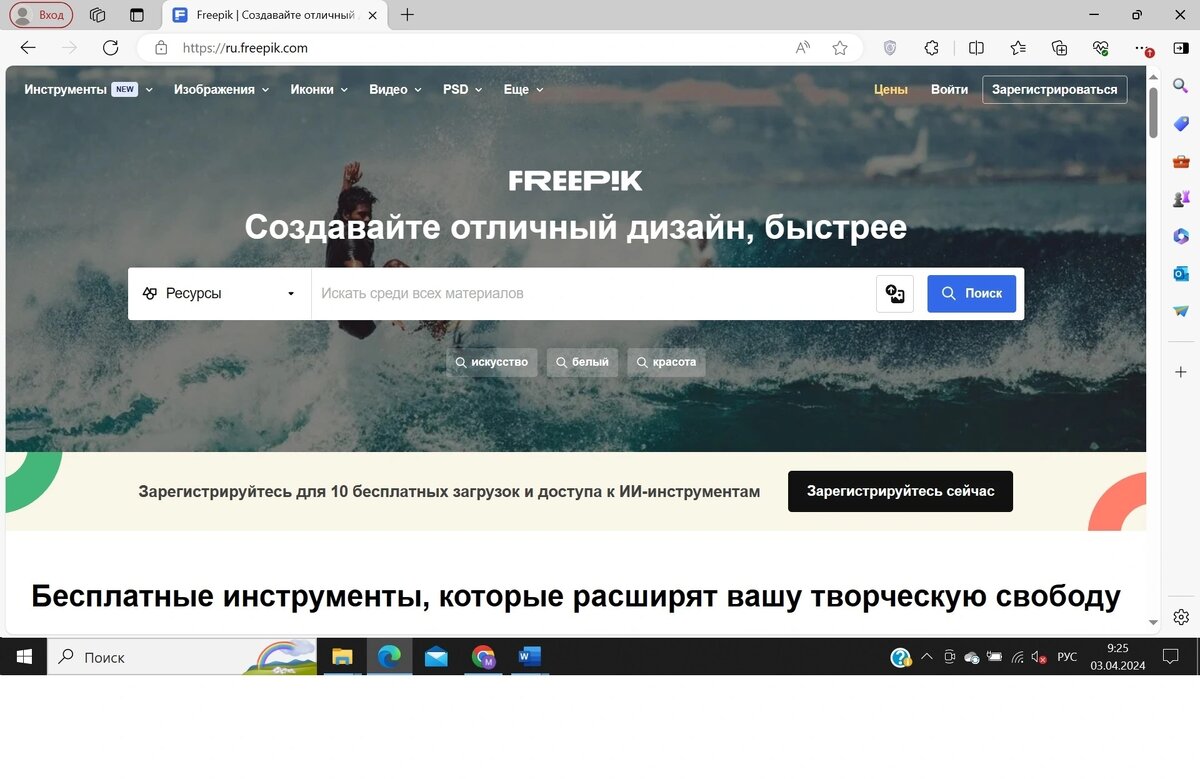The image size is (1200, 779).
Task: Open the games sidebar icon
Action: pyautogui.click(x=1181, y=198)
